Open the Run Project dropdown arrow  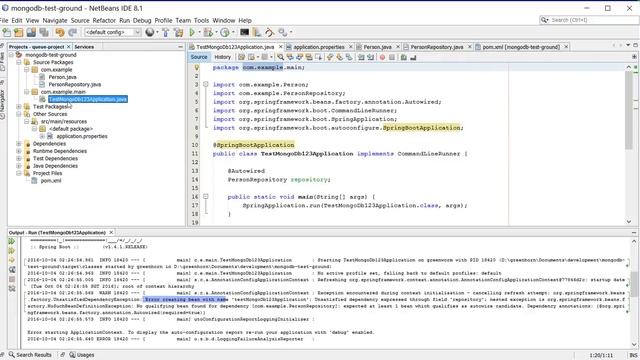200,32
